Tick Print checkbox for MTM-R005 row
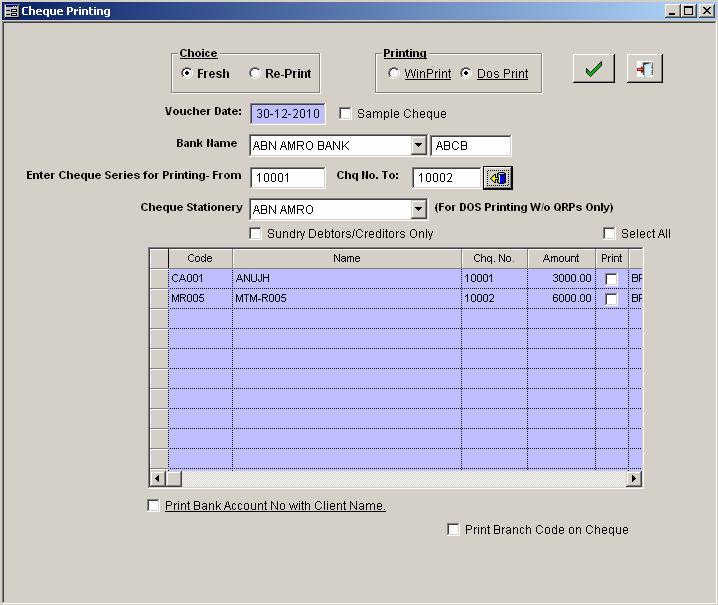 click(611, 299)
